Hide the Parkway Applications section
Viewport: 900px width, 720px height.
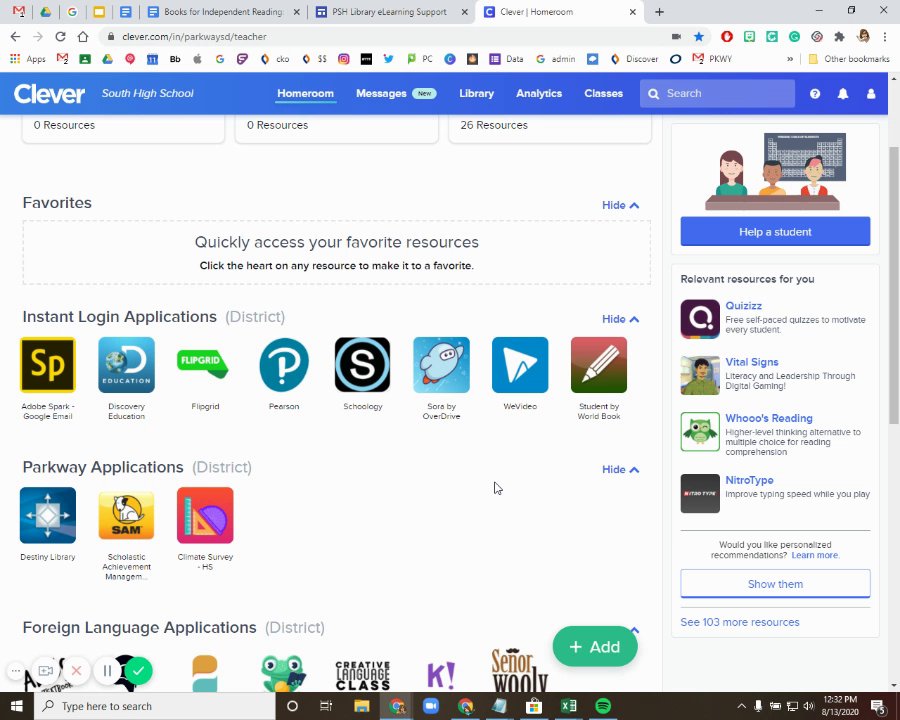coord(620,469)
